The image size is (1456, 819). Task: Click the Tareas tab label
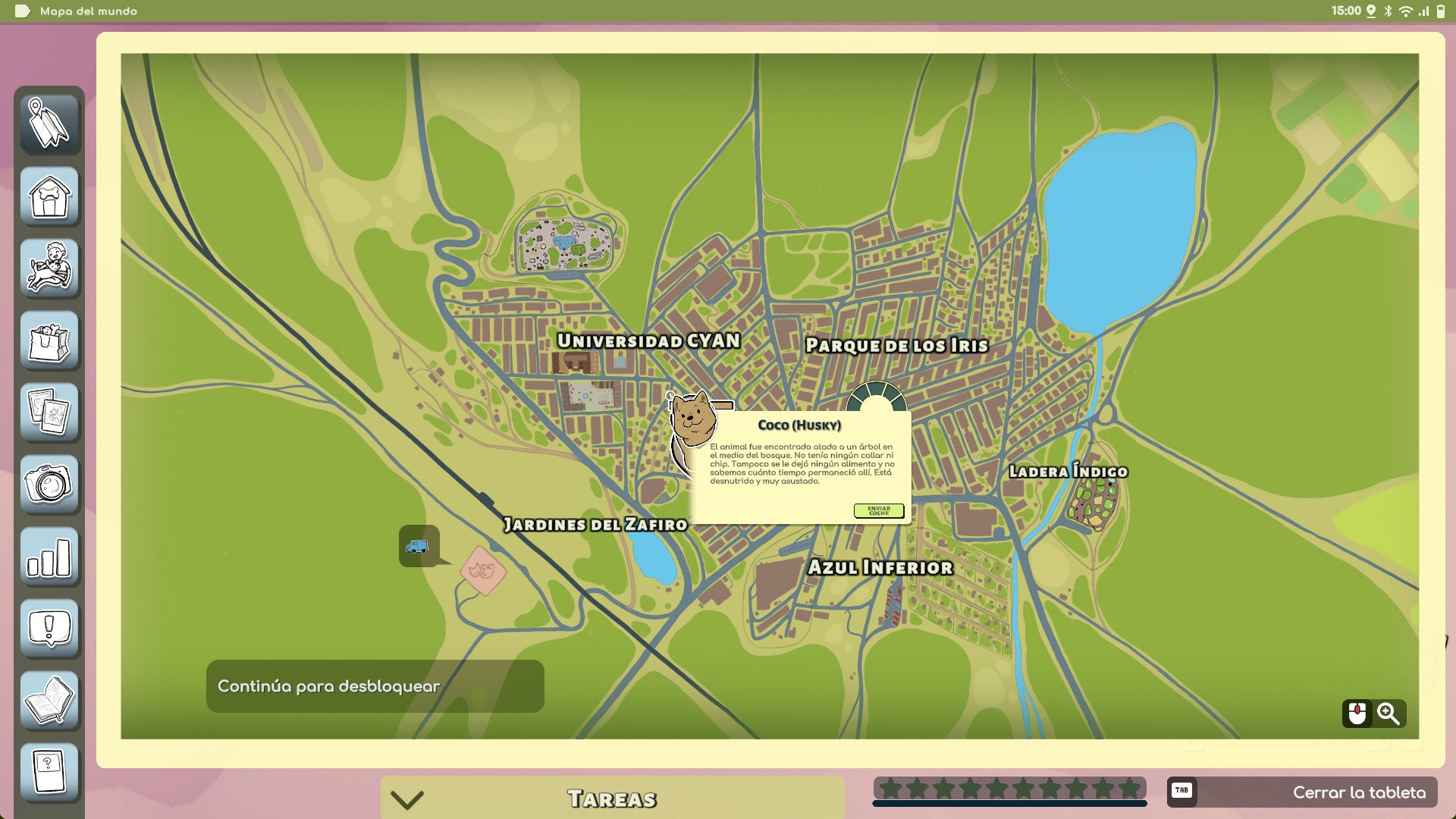612,799
